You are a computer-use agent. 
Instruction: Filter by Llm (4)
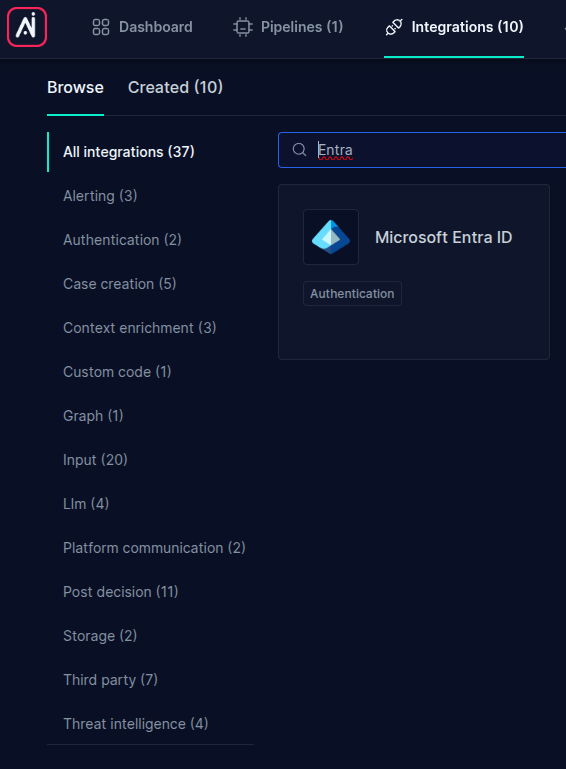tap(86, 504)
